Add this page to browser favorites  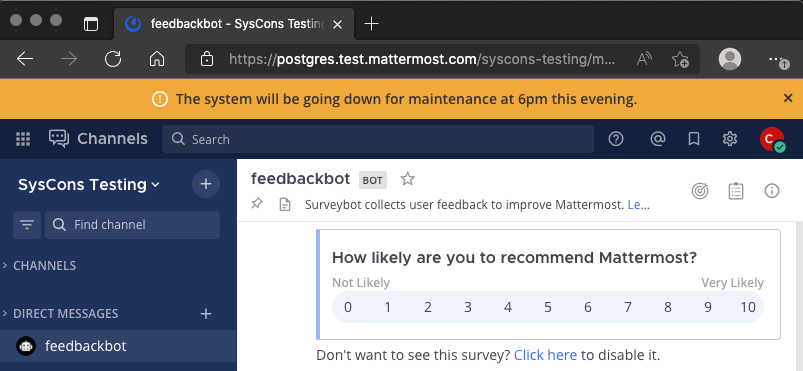(680, 59)
